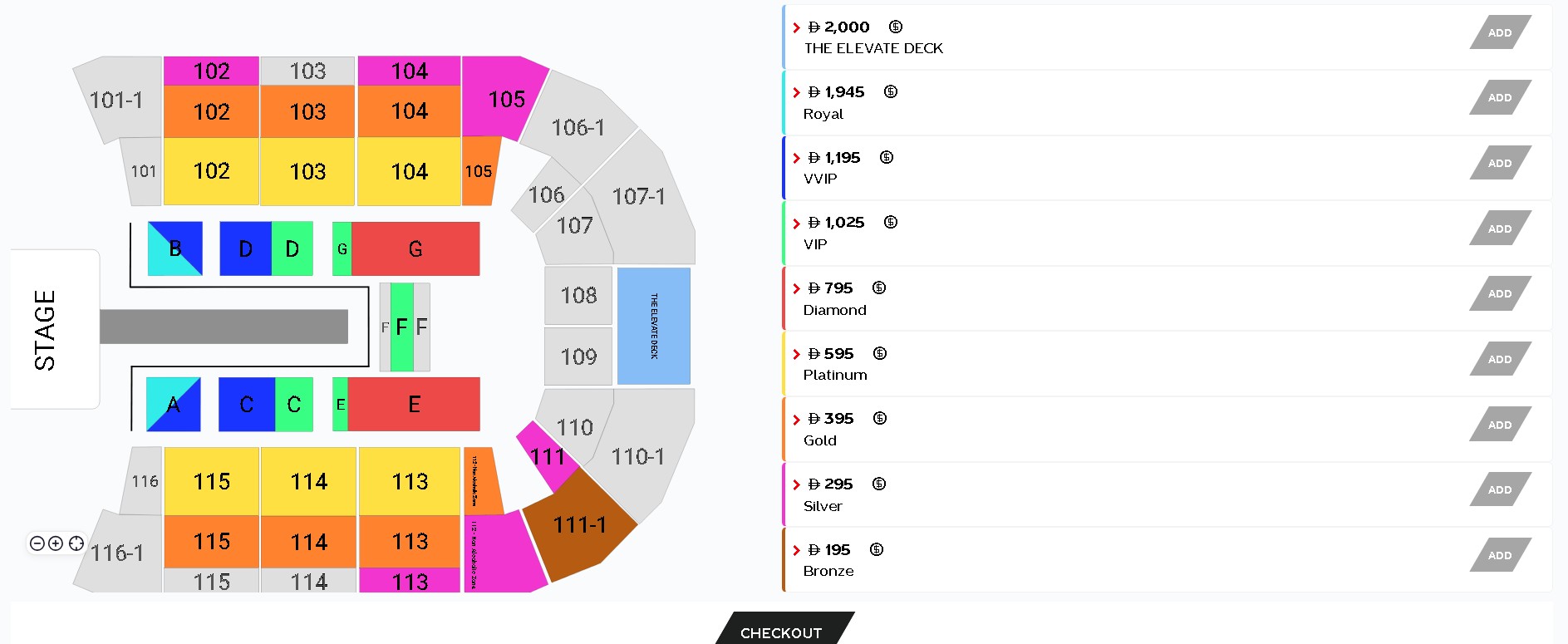
Task: Select the blue Elevate Deck area on map
Action: tap(654, 326)
